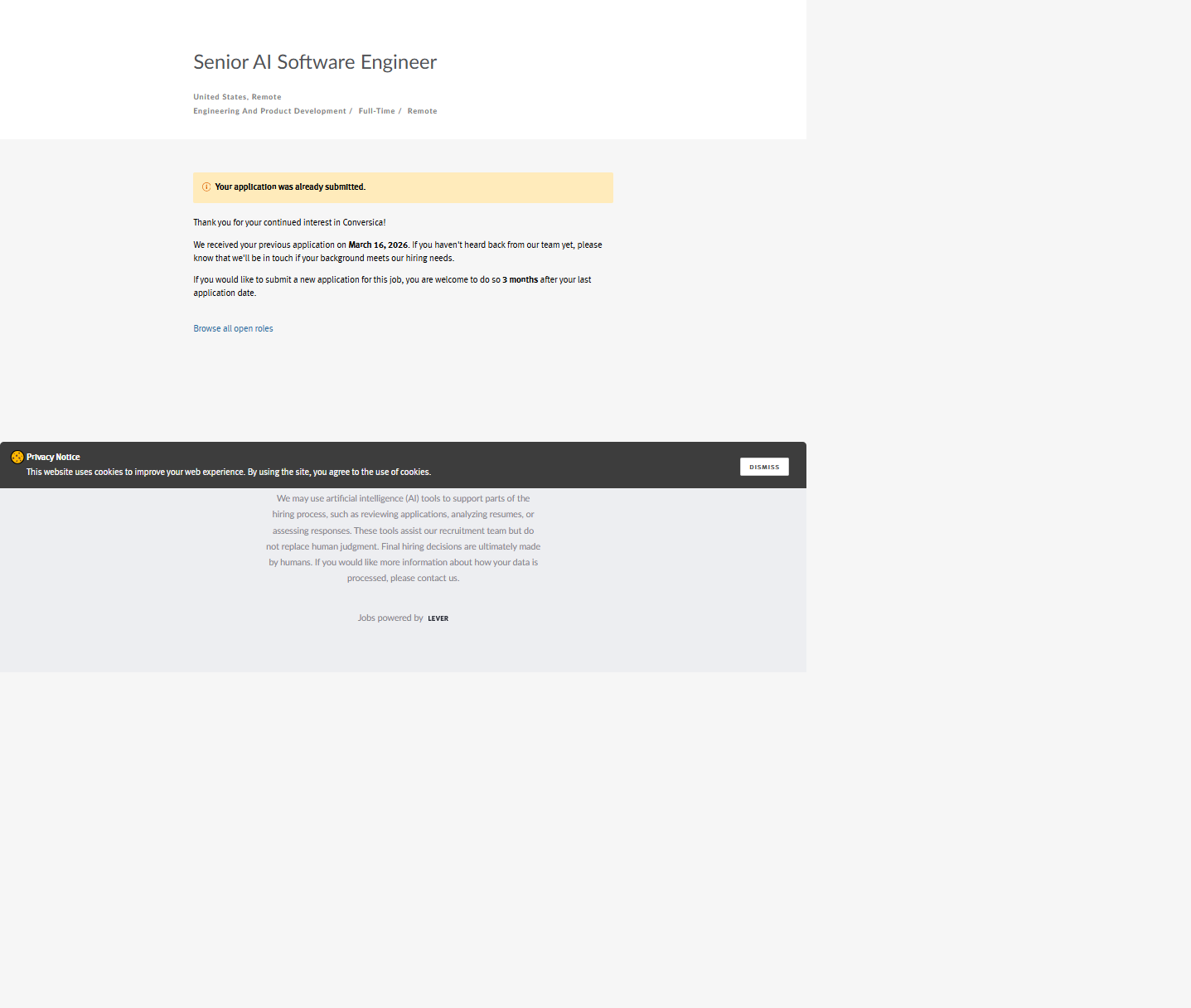Click the cookie icon beside Privacy Notice
The width and height of the screenshot is (1191, 1008).
coord(17,457)
